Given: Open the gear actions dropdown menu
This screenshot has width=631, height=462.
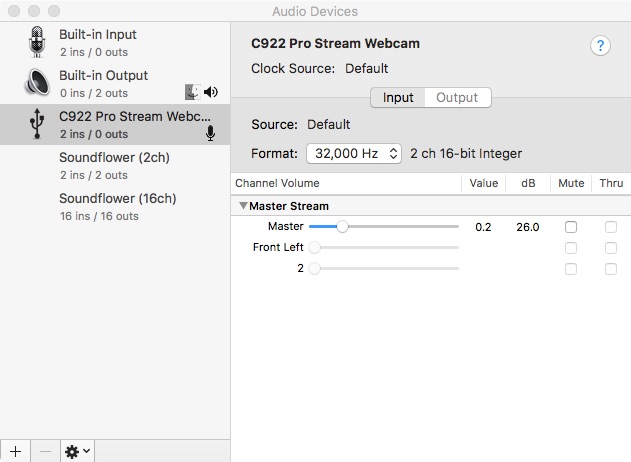Looking at the screenshot, I should pos(78,451).
